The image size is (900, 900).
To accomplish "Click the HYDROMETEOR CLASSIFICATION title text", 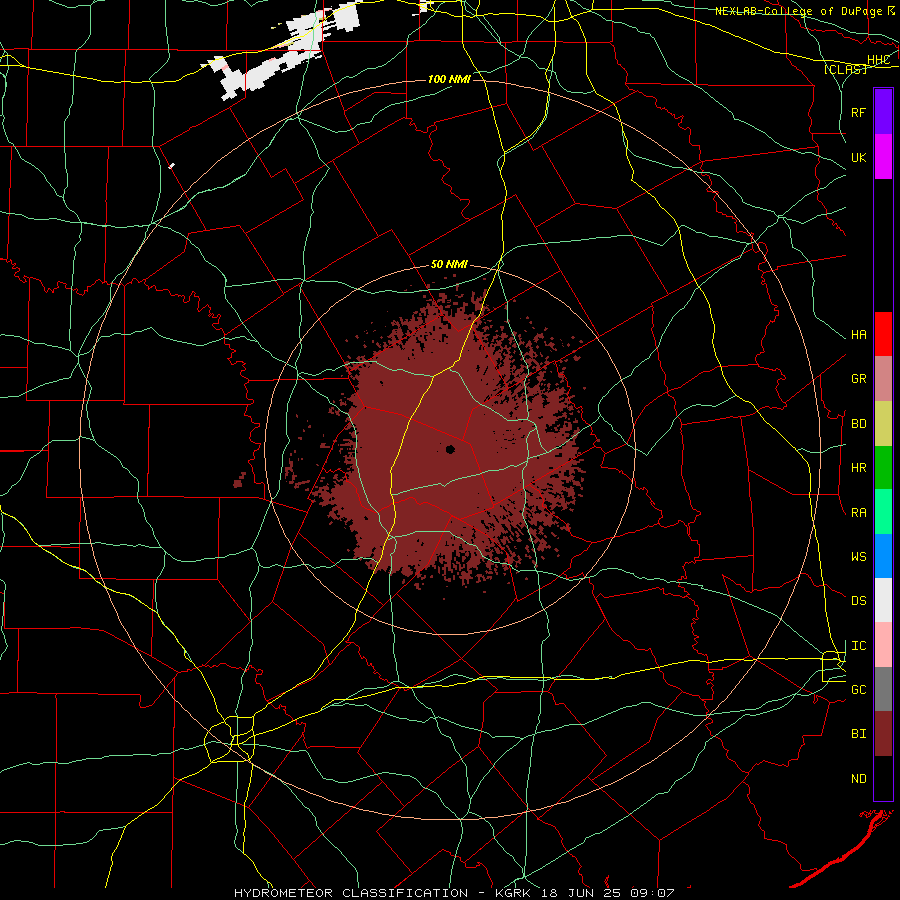I will point(351,893).
